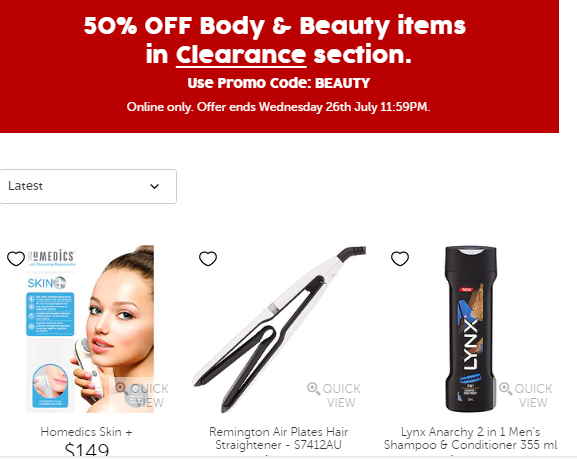Open Quick View for Remington straightener
The height and width of the screenshot is (459, 577).
[334, 395]
